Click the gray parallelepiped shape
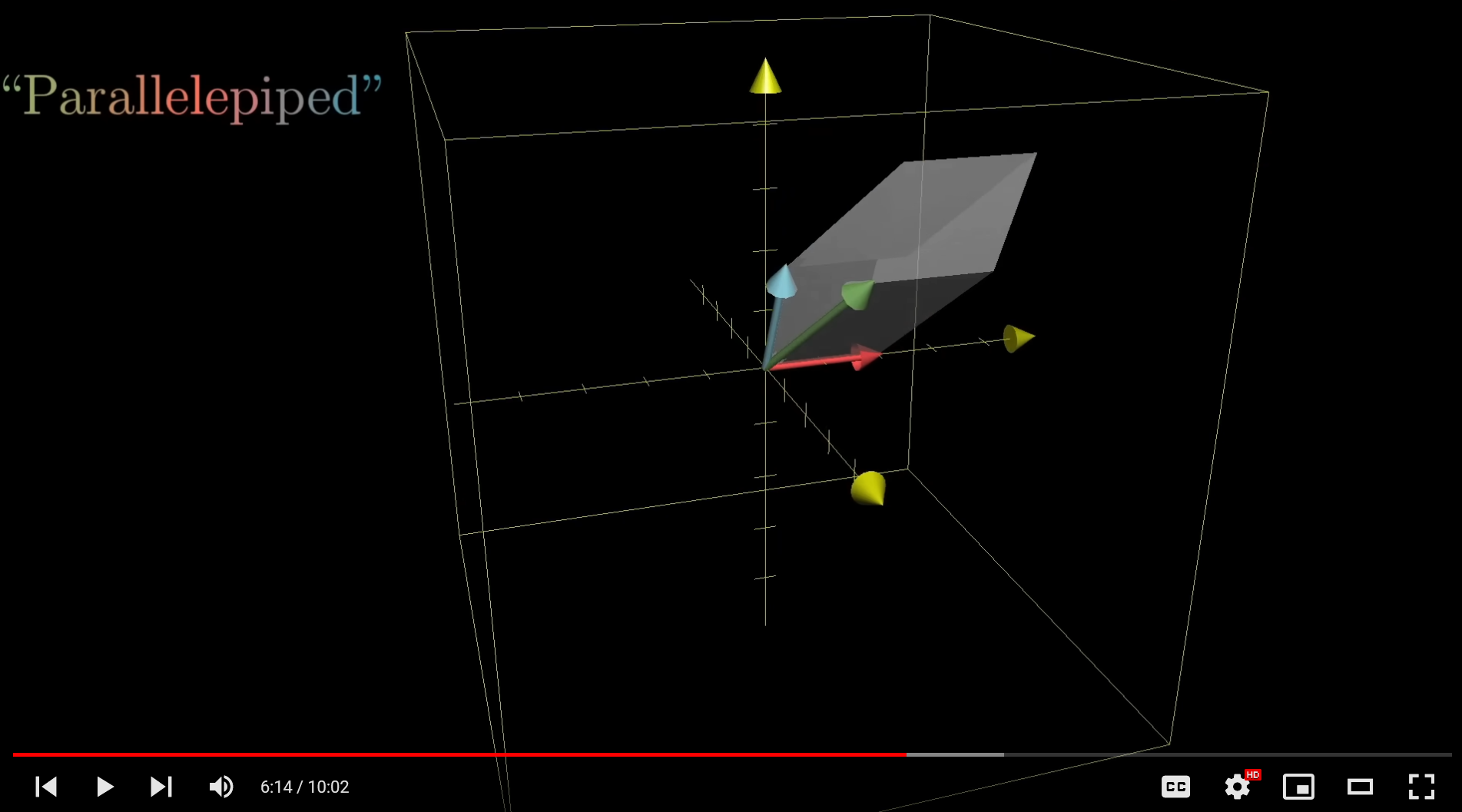This screenshot has height=812, width=1462. click(937, 223)
